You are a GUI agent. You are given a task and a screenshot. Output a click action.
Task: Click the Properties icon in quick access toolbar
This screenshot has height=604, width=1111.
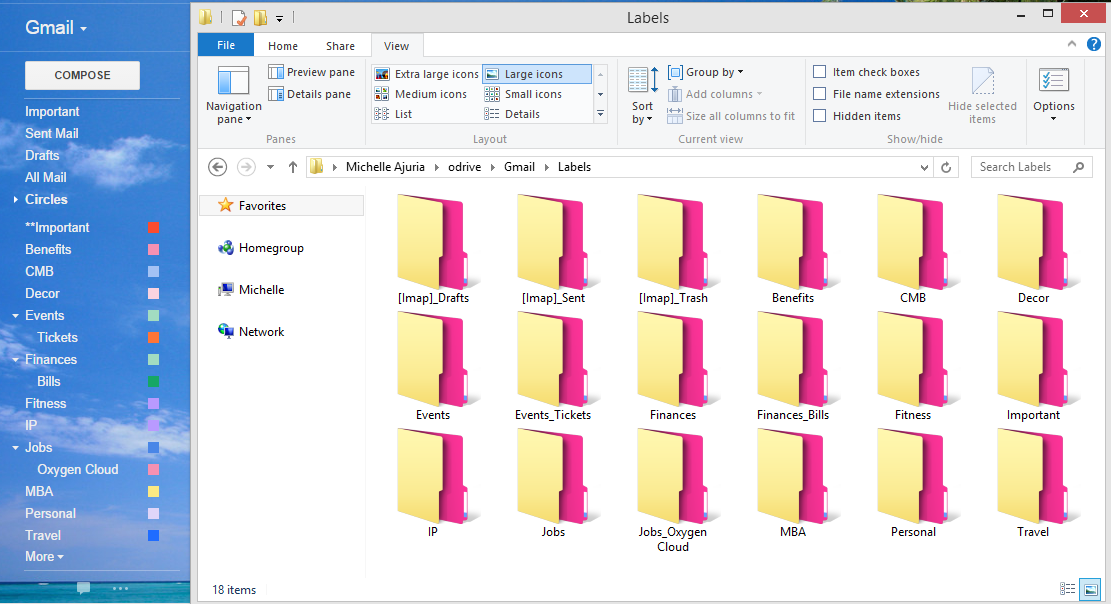click(239, 18)
